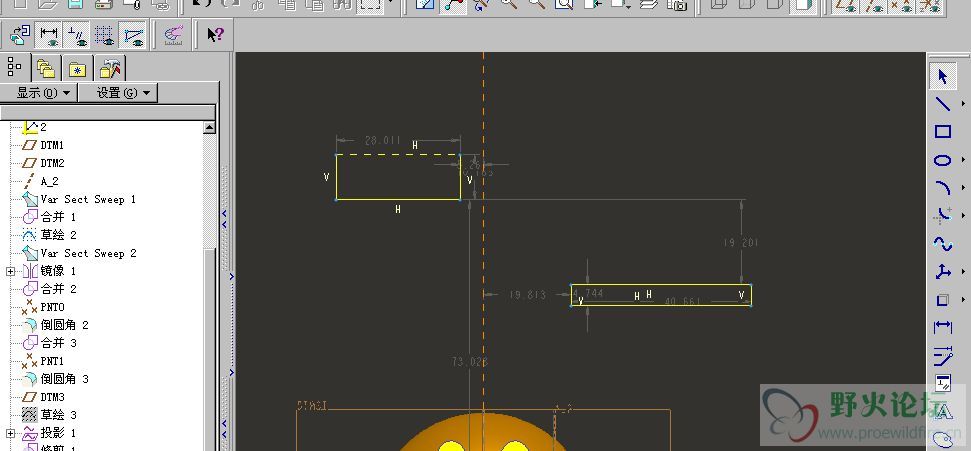Toggle datum axes visibility
Viewport: 971px width, 451px height.
coord(874,5)
